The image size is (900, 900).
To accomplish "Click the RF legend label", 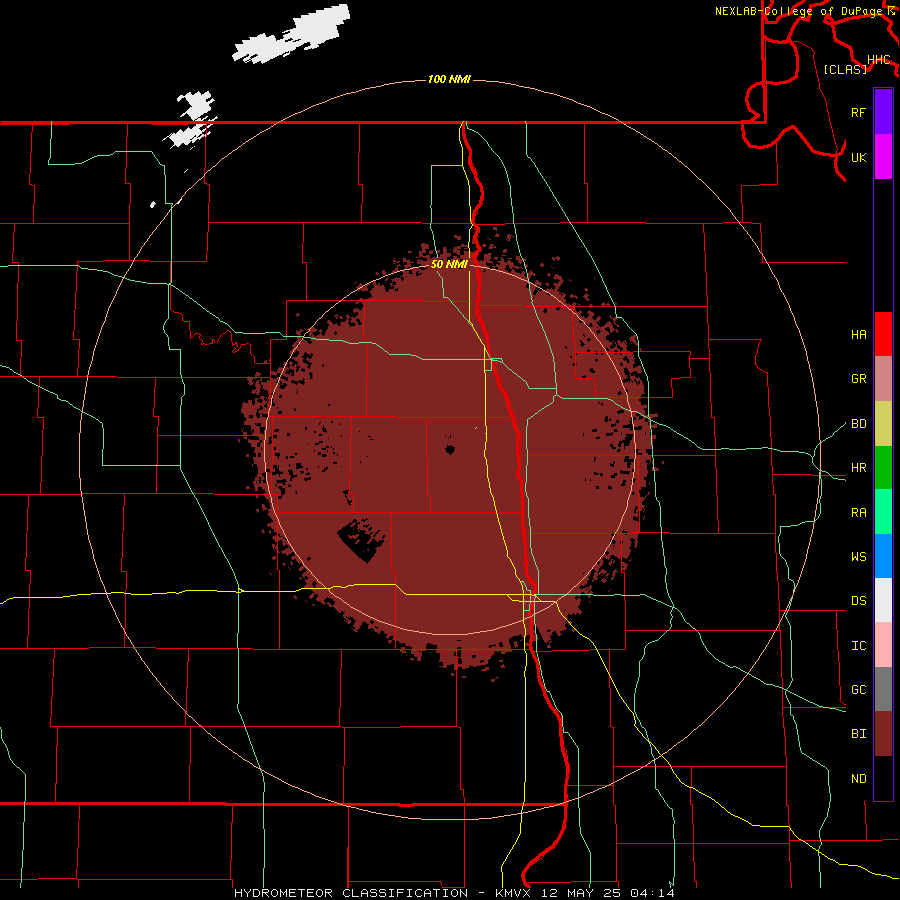I will pos(858,112).
